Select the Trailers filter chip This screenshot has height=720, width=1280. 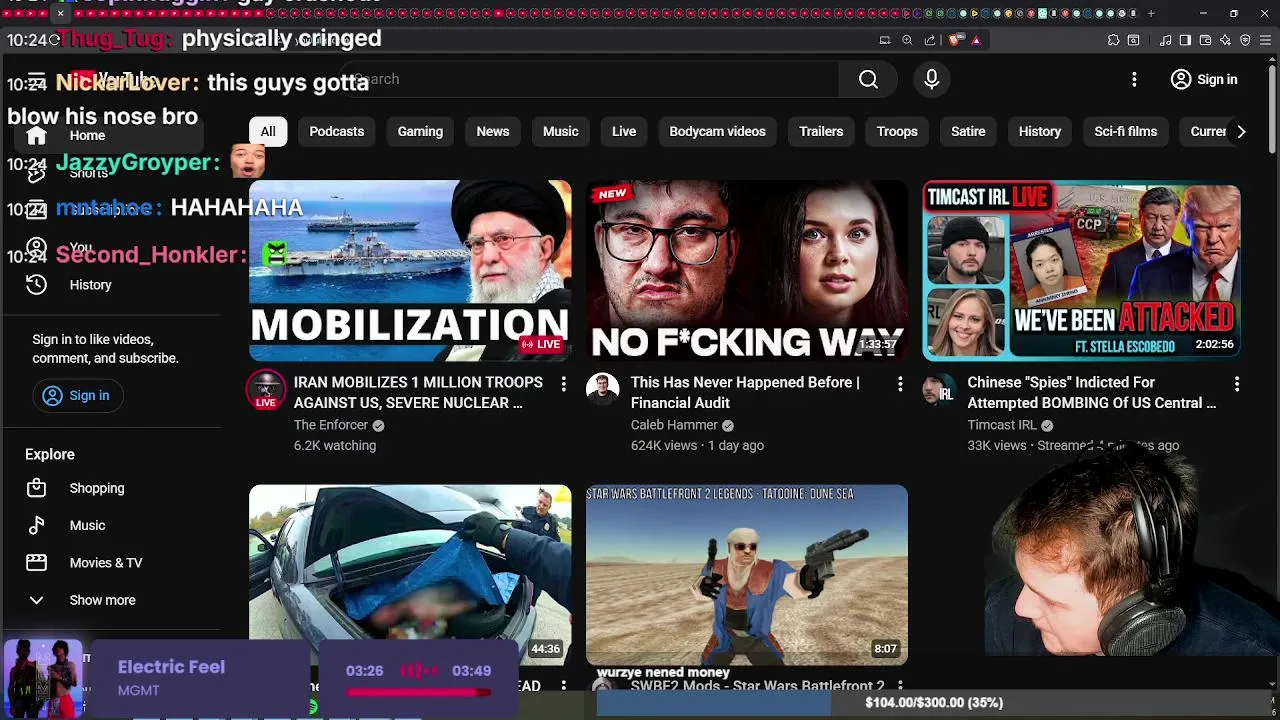click(821, 132)
